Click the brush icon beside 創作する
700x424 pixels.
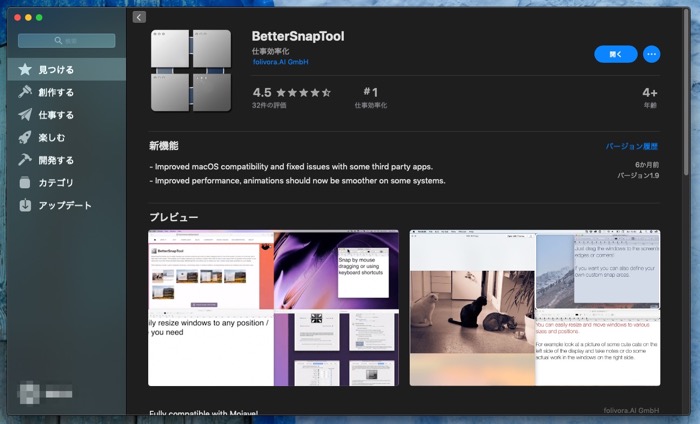[25, 92]
